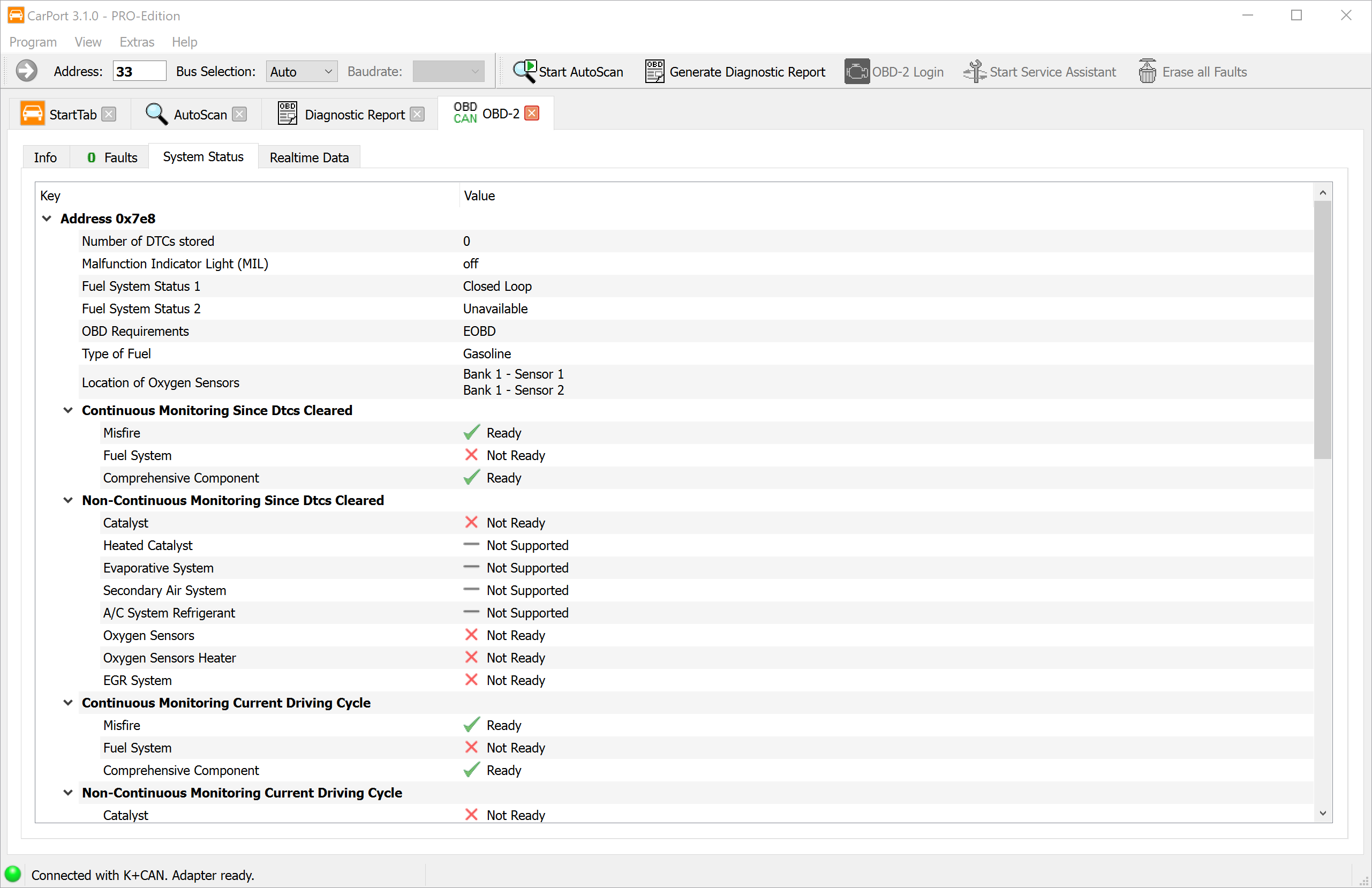Screen dimensions: 1372x888
Task: Close the OBD-2 tab
Action: 532,113
